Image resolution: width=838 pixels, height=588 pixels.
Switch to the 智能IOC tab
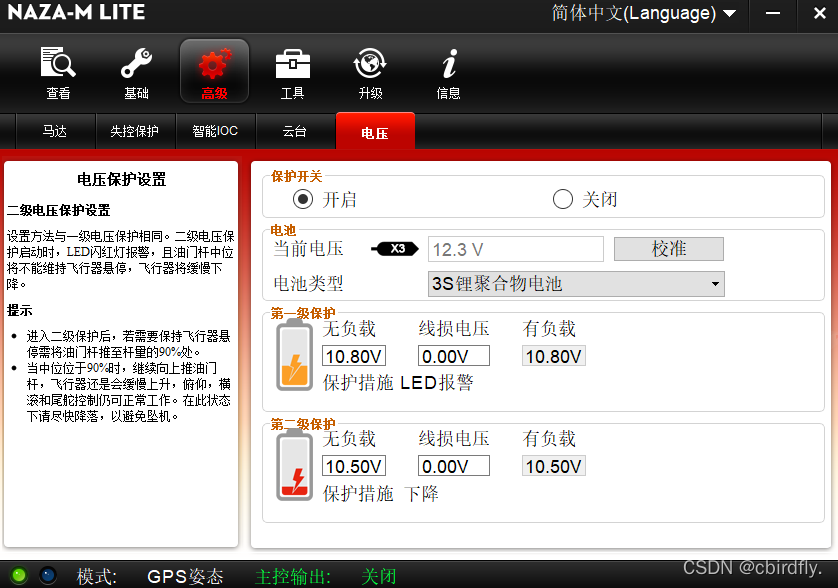click(215, 131)
